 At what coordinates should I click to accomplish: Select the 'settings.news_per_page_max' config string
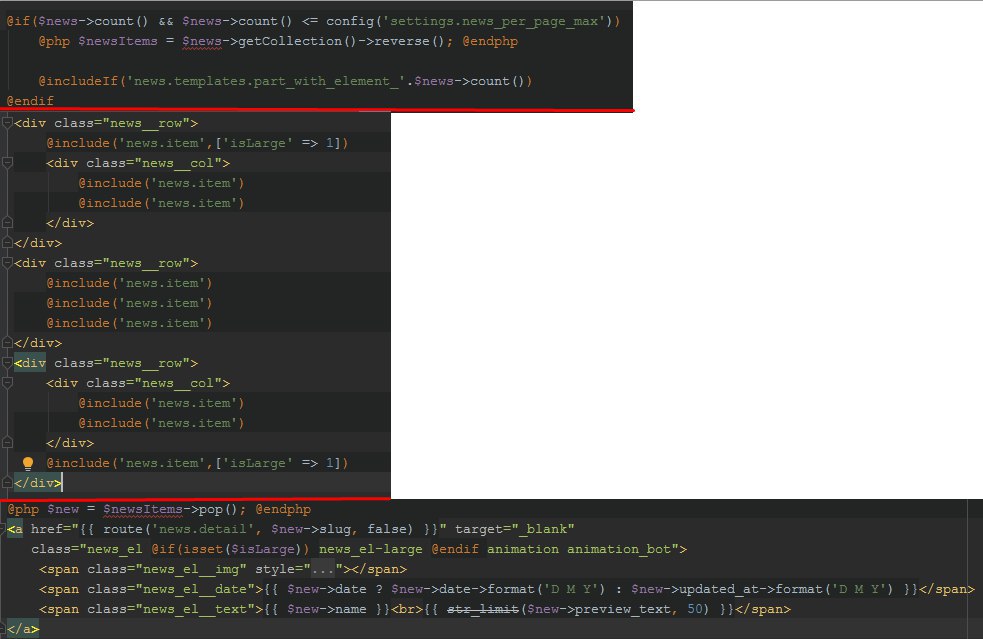pos(494,21)
